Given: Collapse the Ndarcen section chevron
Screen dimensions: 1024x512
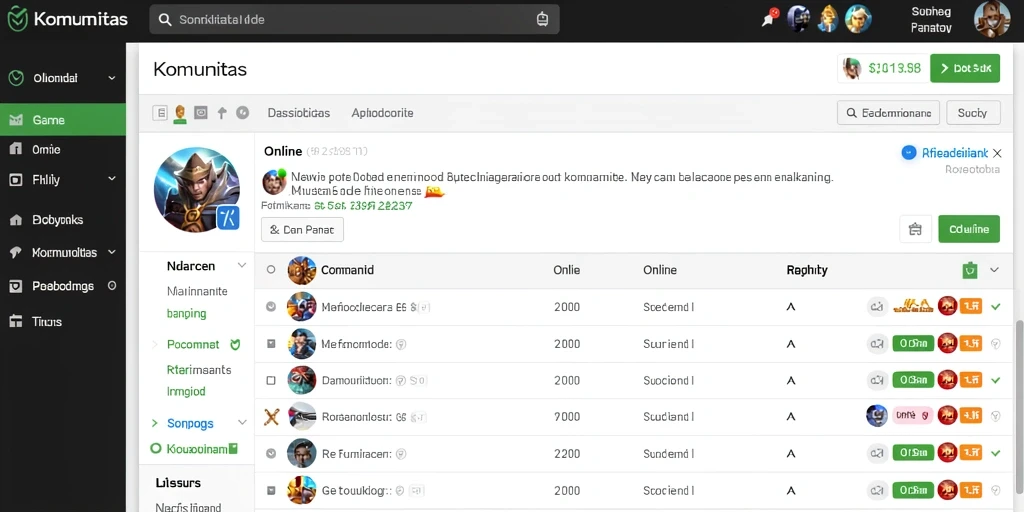Looking at the screenshot, I should pyautogui.click(x=242, y=266).
